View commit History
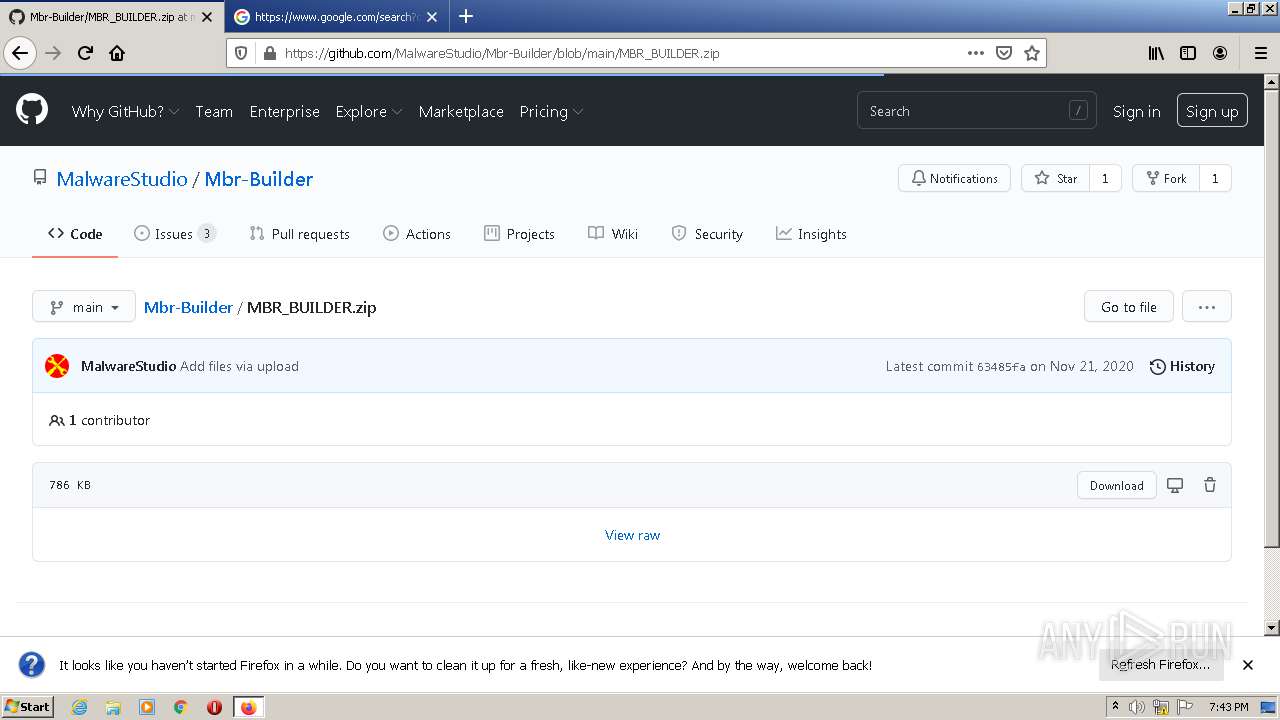1280x720 pixels. pyautogui.click(x=1182, y=366)
